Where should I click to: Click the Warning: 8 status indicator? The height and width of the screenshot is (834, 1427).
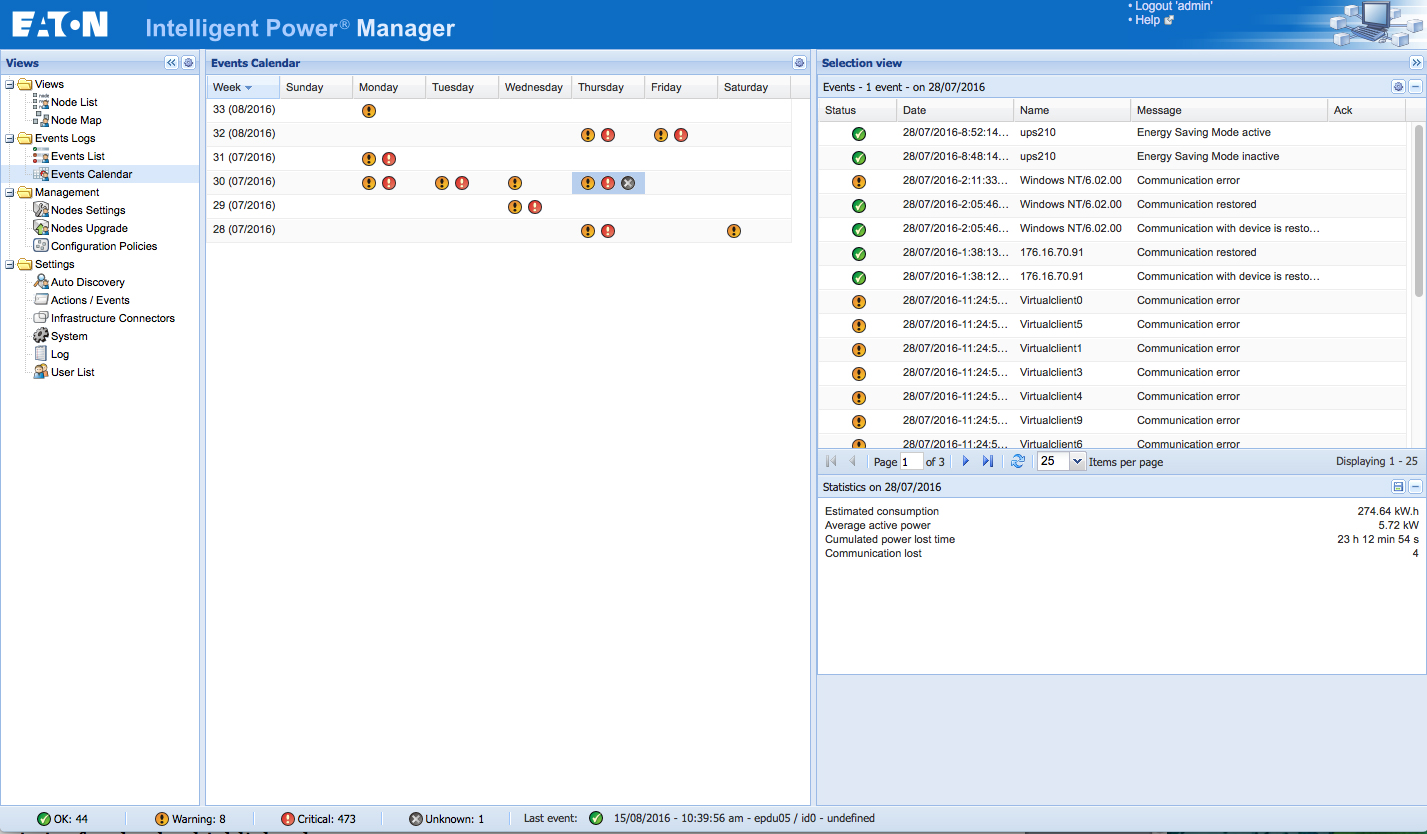(x=190, y=819)
